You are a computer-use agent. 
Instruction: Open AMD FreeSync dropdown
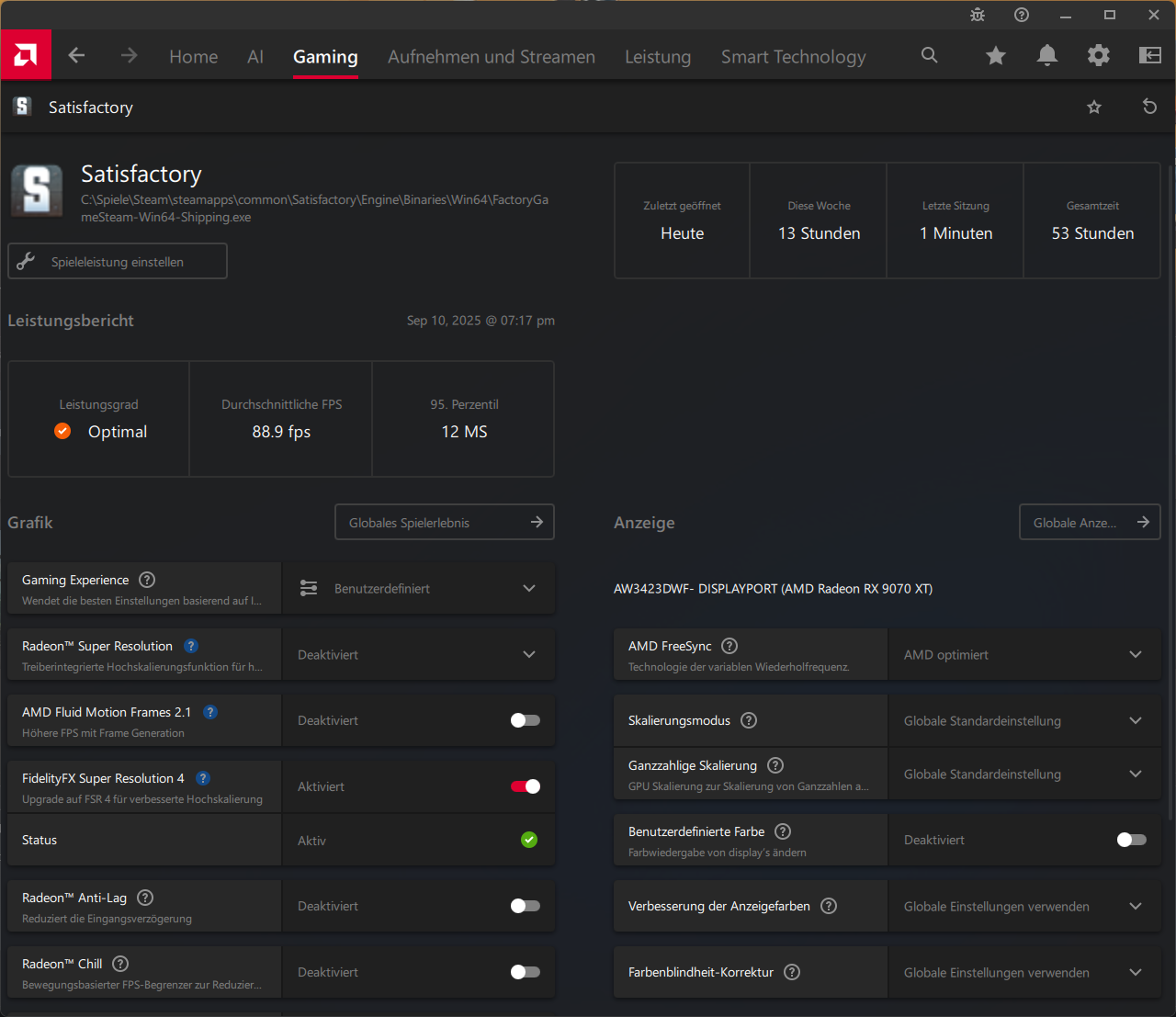click(x=1024, y=654)
